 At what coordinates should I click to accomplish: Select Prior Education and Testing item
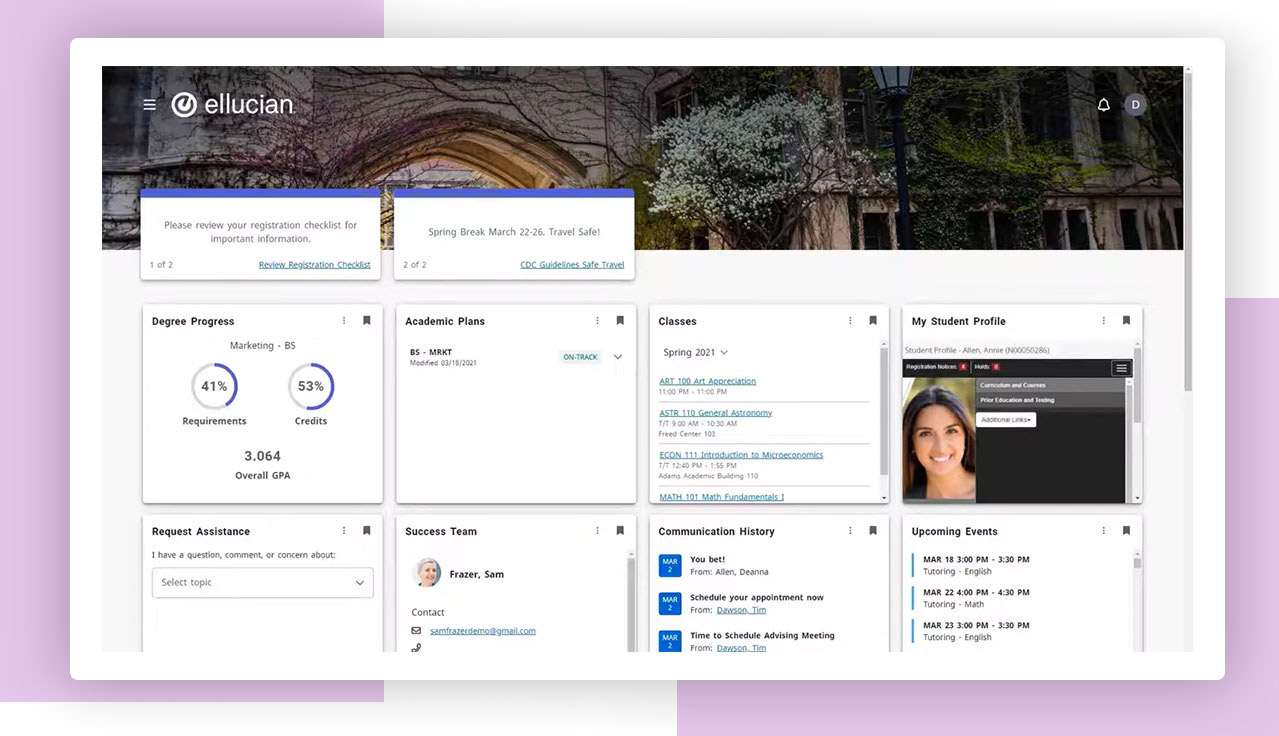(x=1016, y=400)
